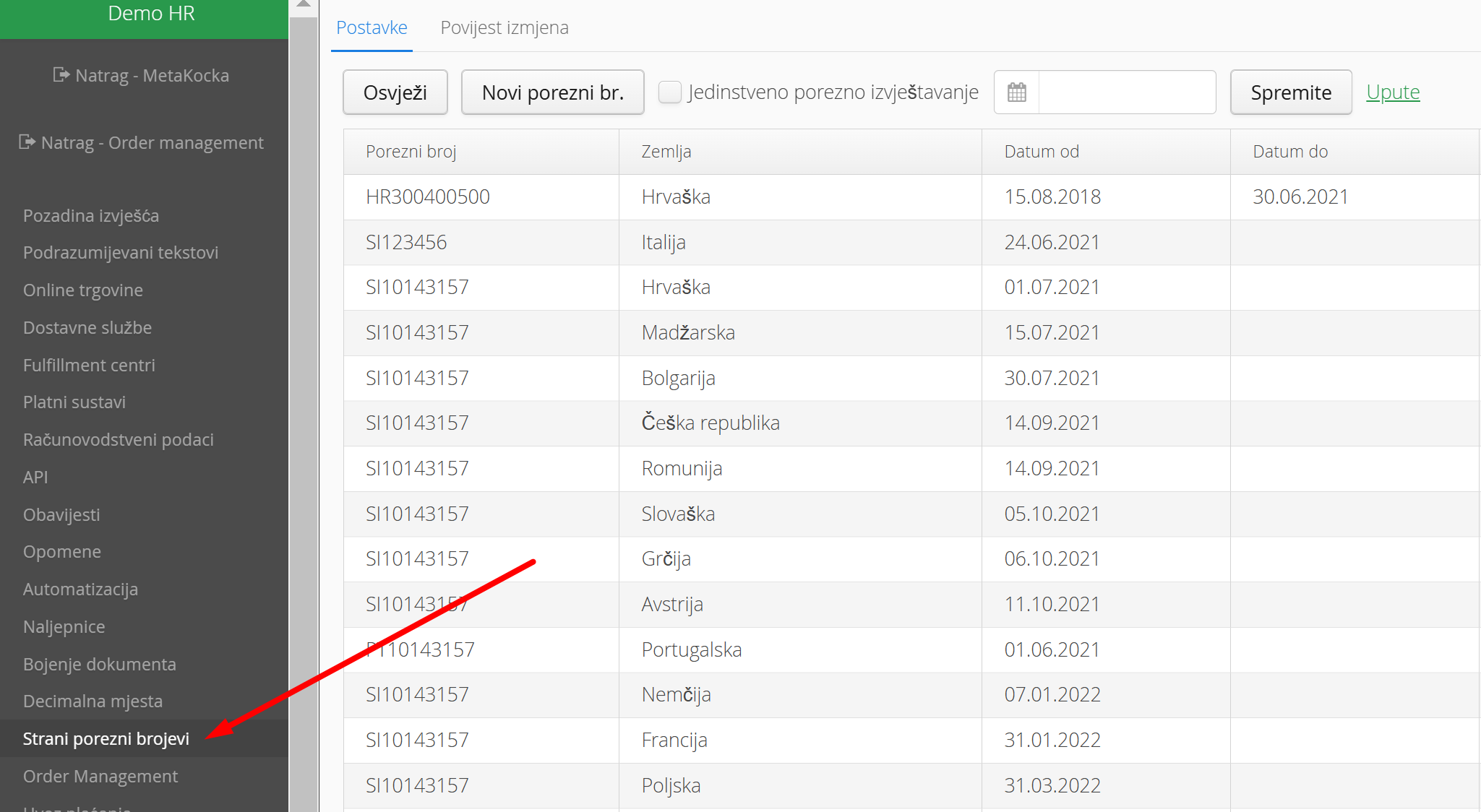Select Strani porezni brojevi menu item
1481x812 pixels.
pyautogui.click(x=106, y=738)
